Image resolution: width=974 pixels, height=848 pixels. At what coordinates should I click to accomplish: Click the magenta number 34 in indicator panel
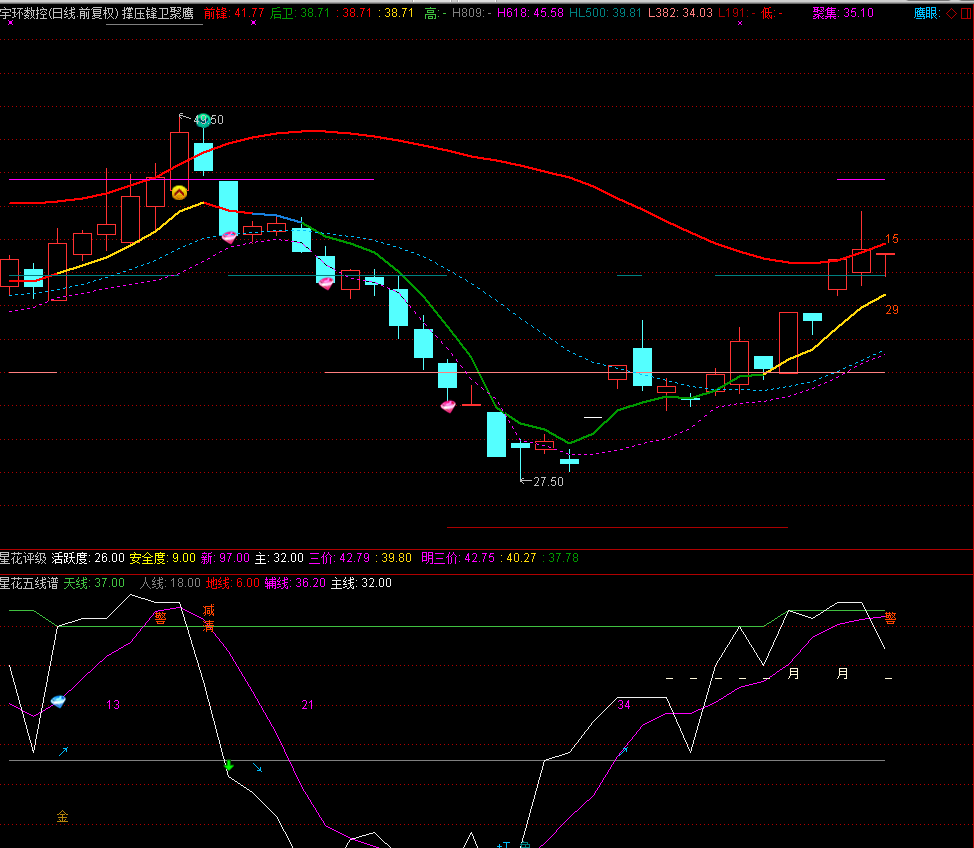624,704
